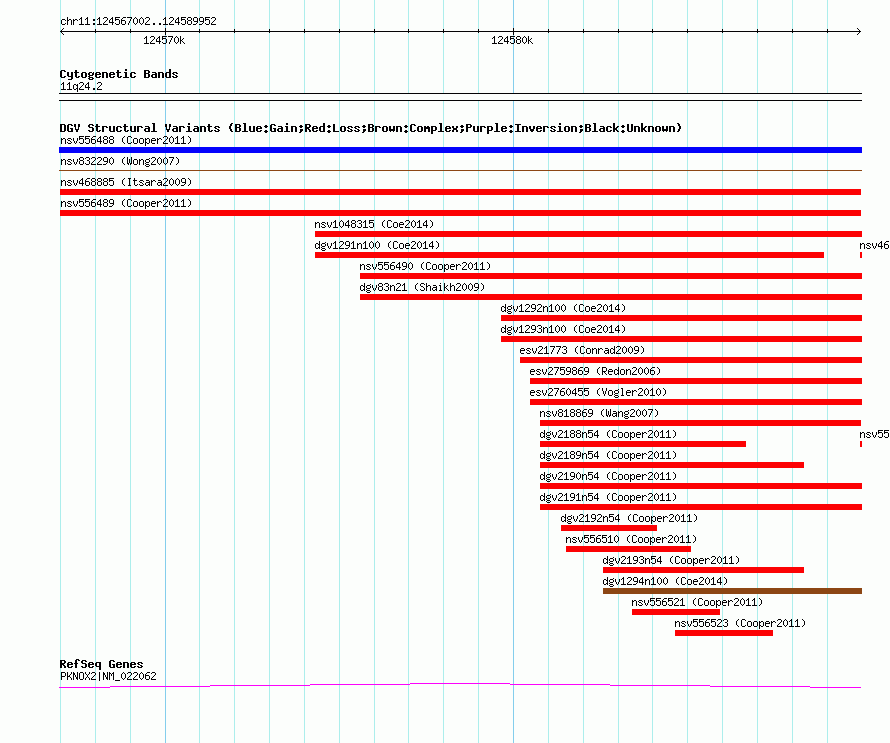Screen dimensions: 890x743
Task: Click the Cytogenetic Bands track title
Action: [x=119, y=74]
